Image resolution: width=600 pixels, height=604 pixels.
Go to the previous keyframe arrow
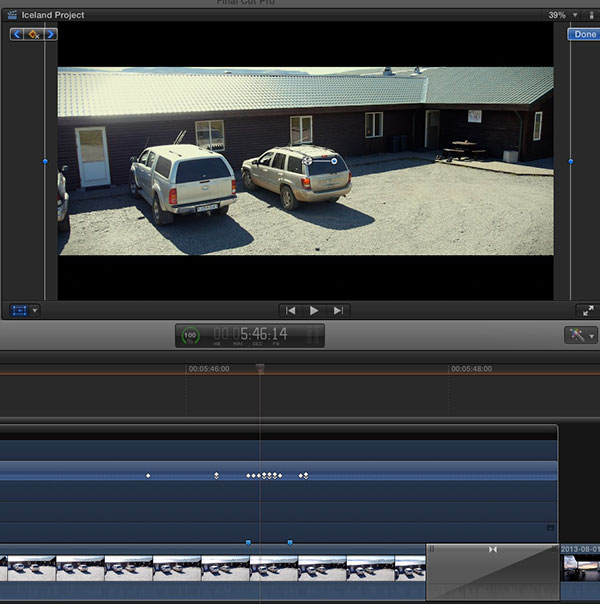(17, 34)
